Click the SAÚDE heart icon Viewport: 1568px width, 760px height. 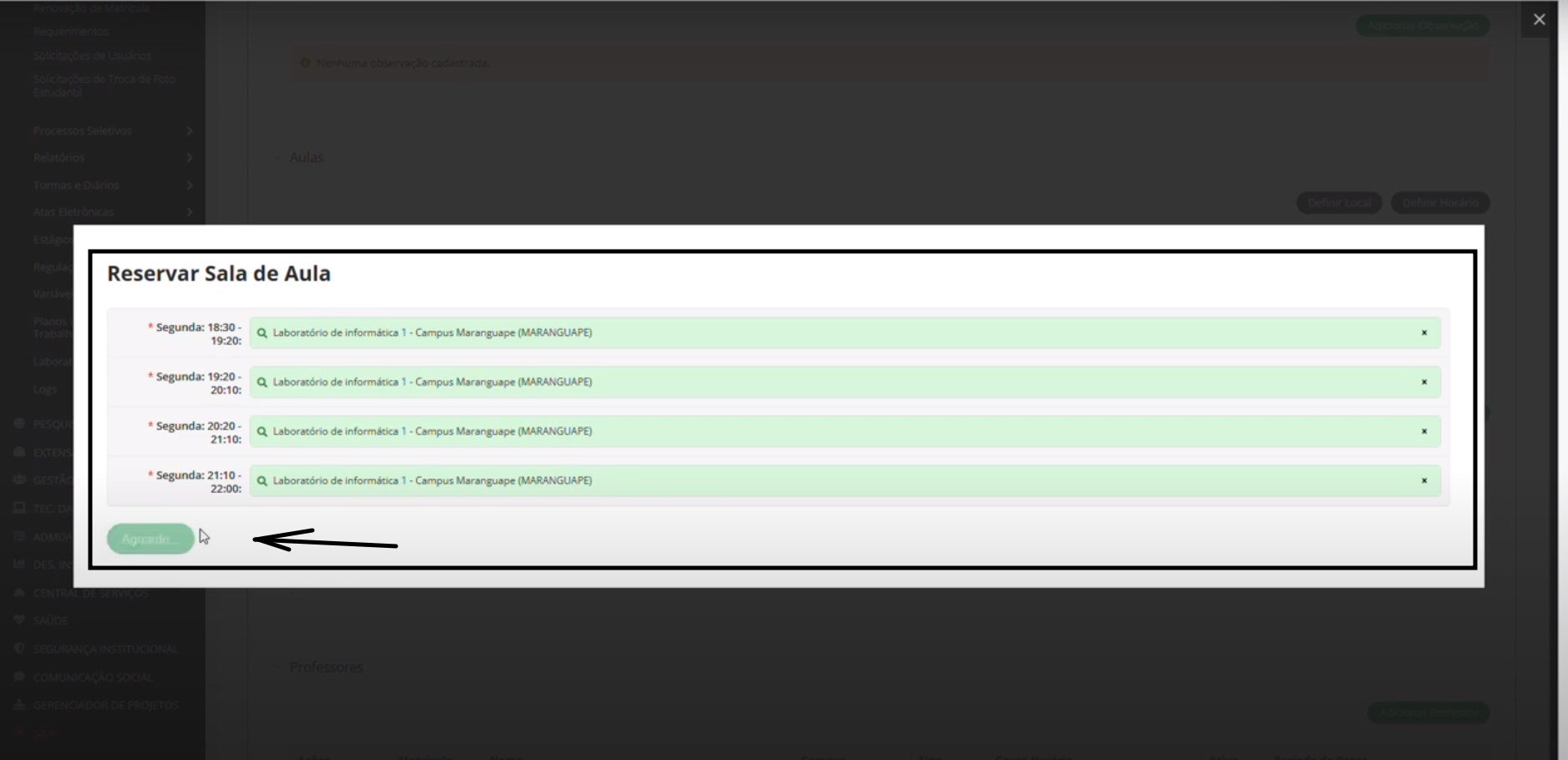[19, 621]
